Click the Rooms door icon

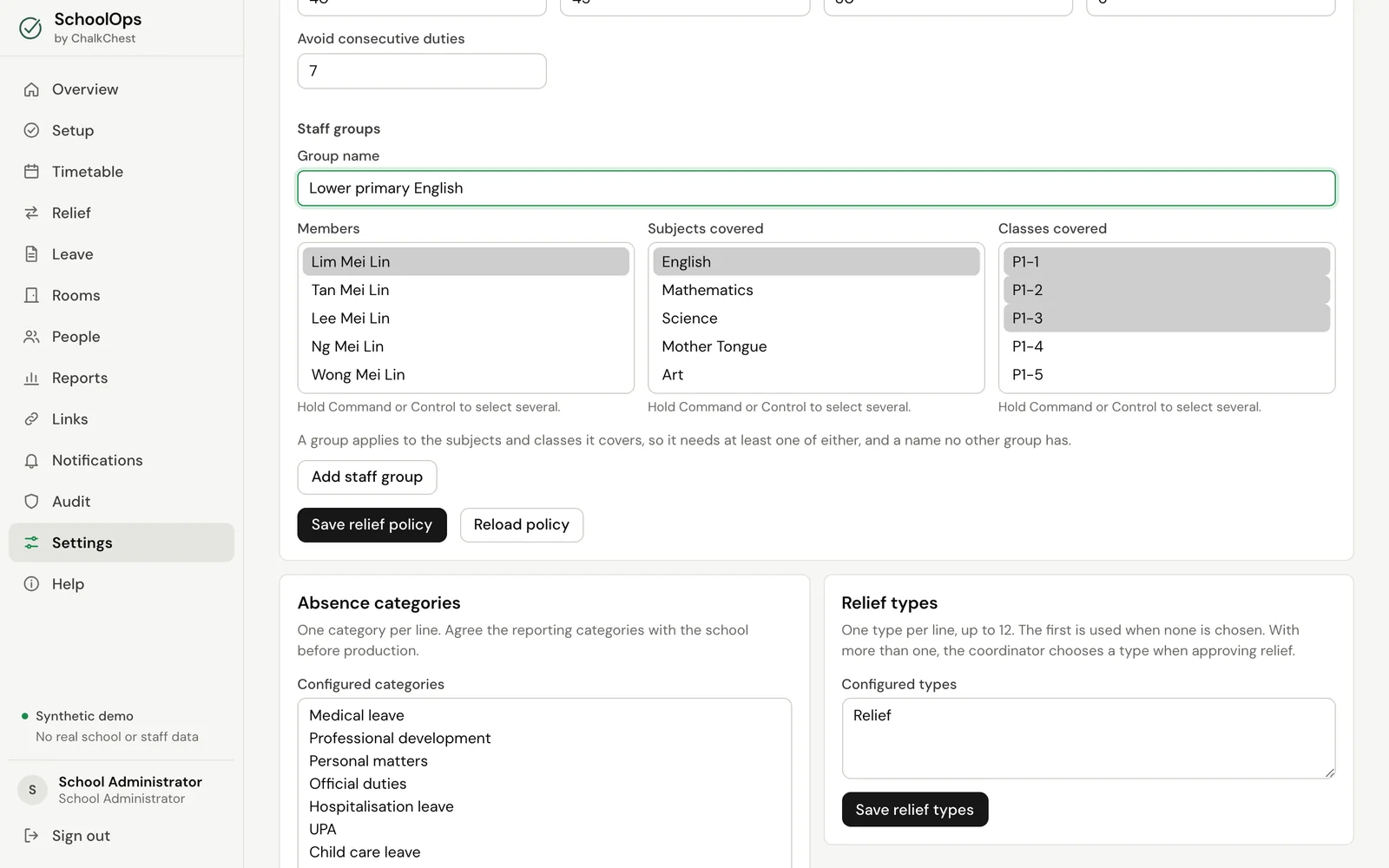coord(31,295)
